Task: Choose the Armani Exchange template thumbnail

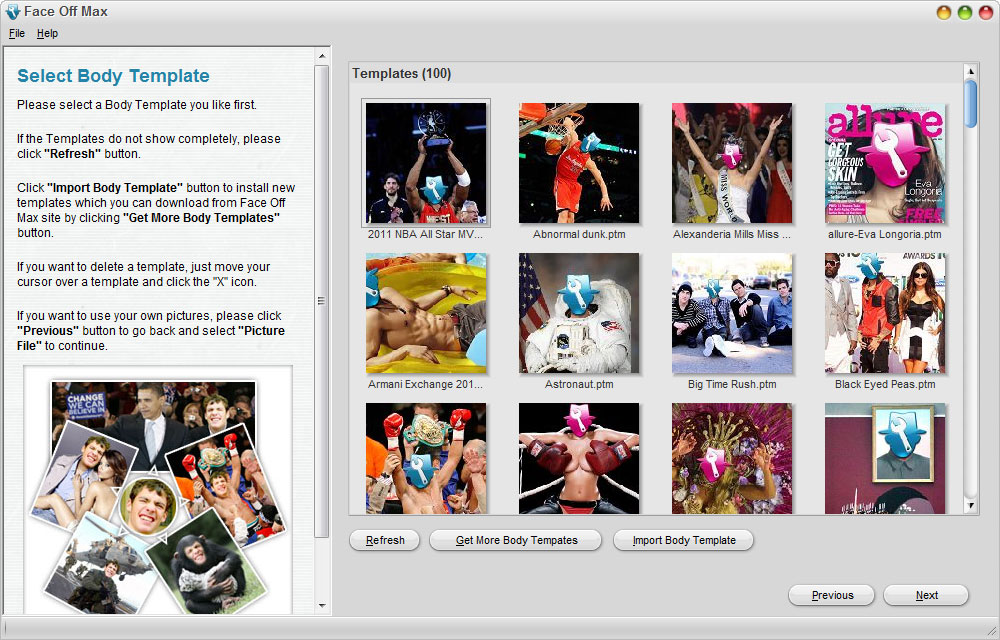Action: pyautogui.click(x=426, y=313)
